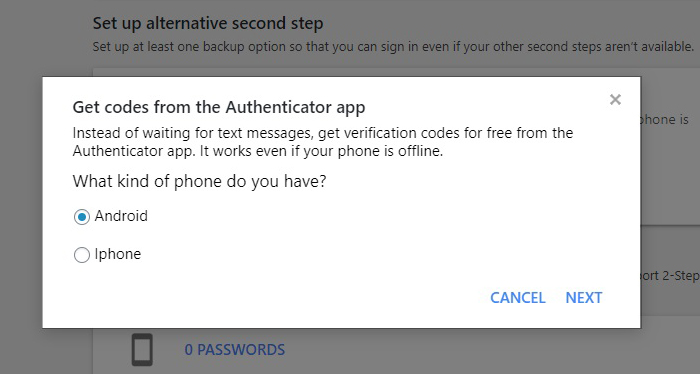Viewport: 700px width, 374px height.
Task: Click the dimmed overlay left of the dialog
Action: (21, 201)
